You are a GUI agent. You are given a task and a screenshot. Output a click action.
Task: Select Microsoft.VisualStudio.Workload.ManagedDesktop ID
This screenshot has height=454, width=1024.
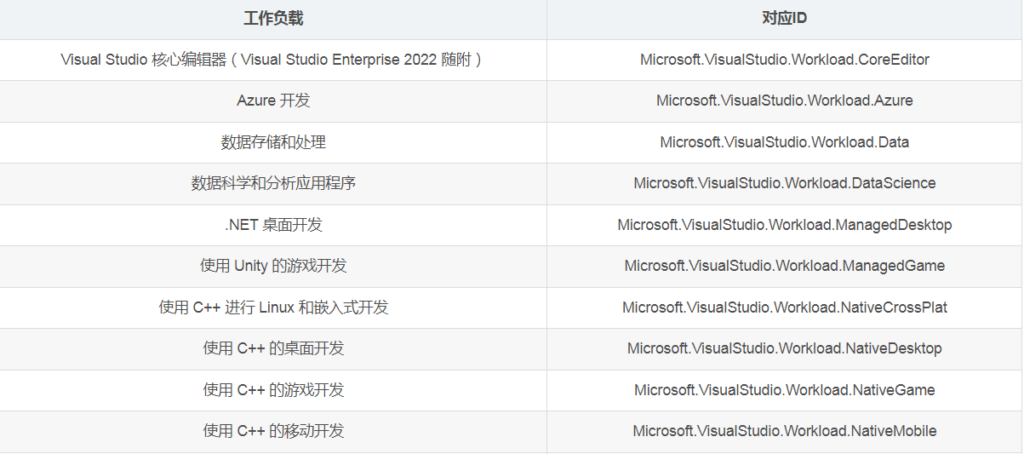coord(784,225)
